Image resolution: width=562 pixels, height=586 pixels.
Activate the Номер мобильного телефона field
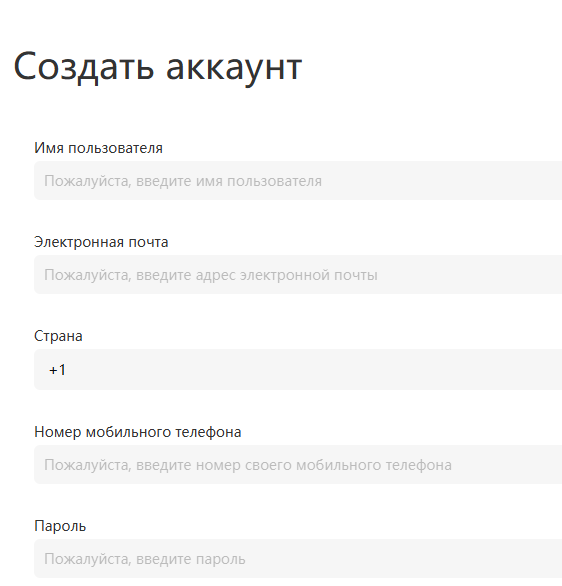click(298, 465)
